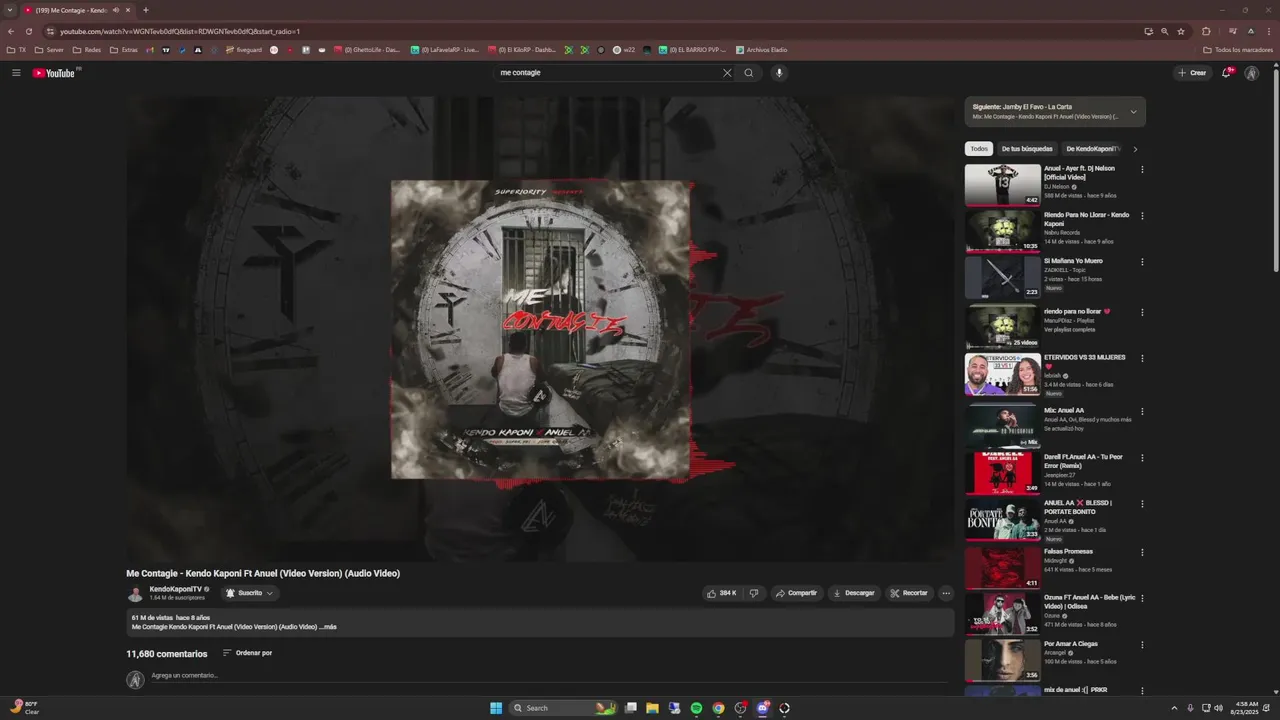Show hidden system tray icons

click(1174, 708)
